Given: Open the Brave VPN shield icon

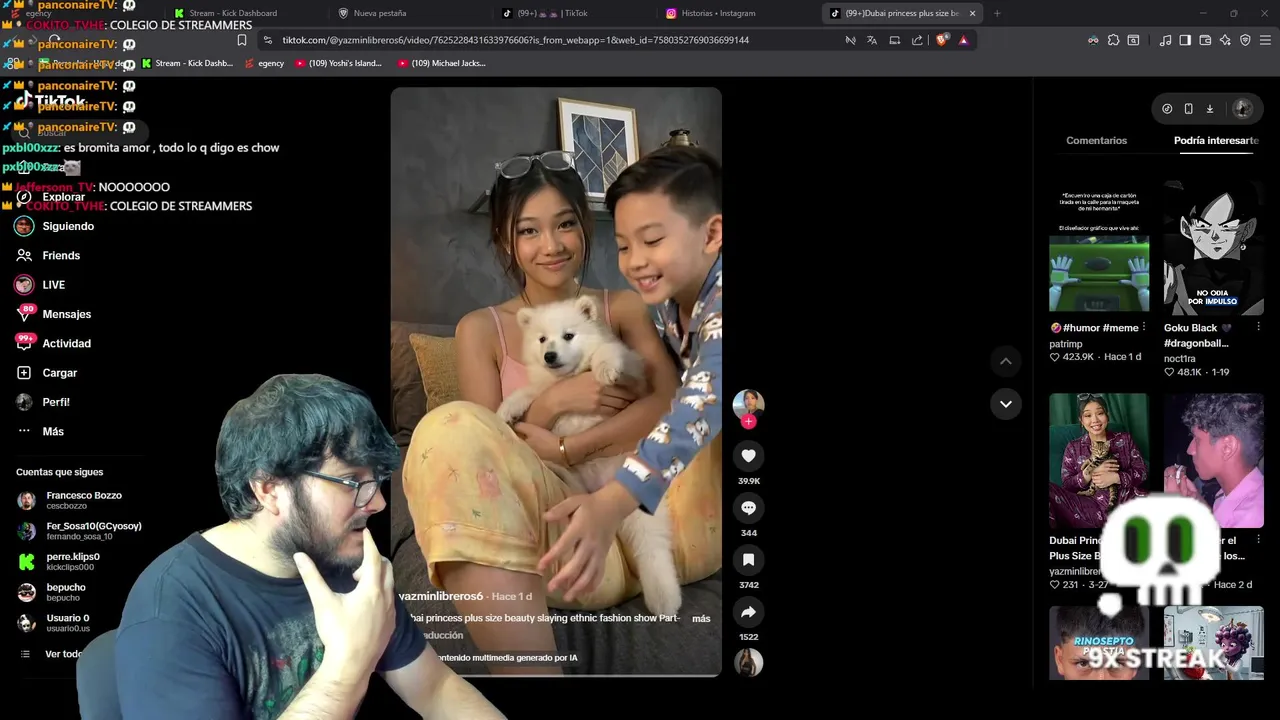Looking at the screenshot, I should [1245, 40].
